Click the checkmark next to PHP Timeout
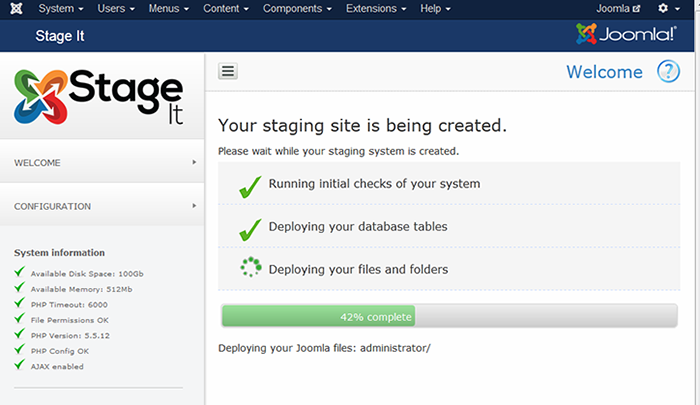Screen dimensions: 700x405 (x=19, y=302)
